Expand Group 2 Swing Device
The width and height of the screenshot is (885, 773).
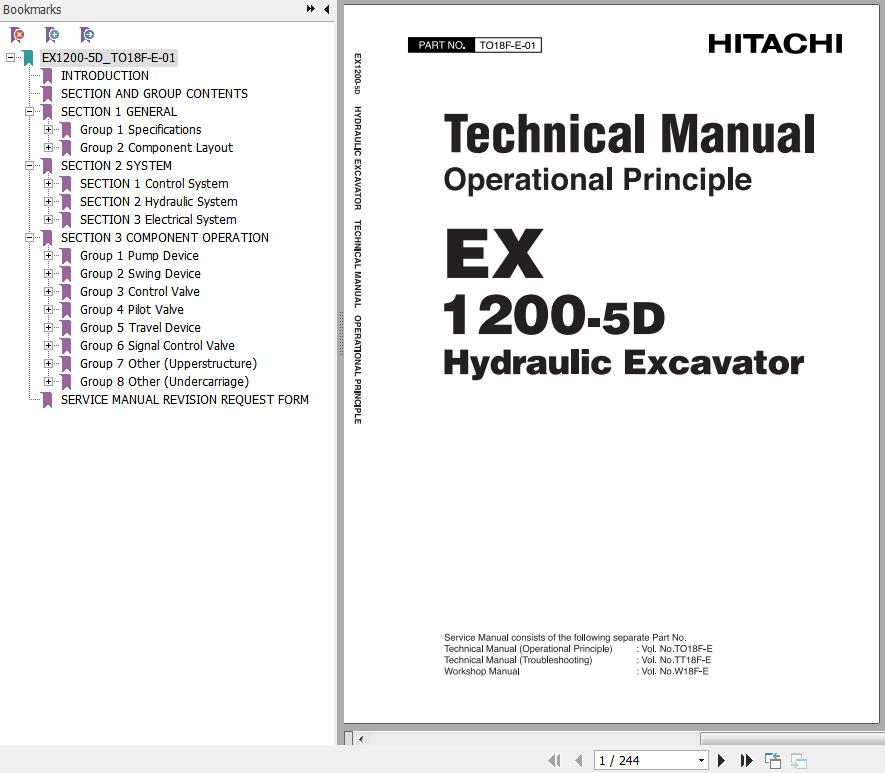click(49, 274)
